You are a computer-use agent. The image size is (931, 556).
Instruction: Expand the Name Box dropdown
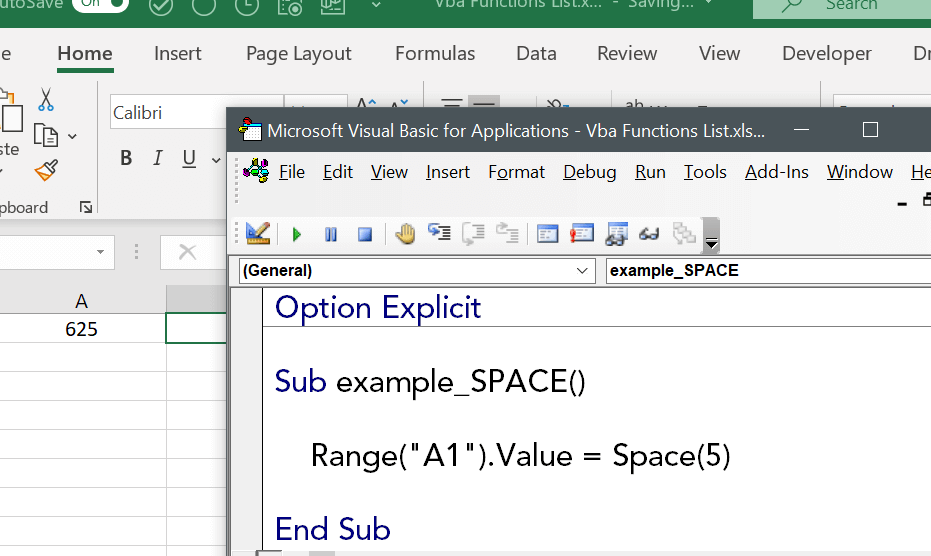[x=100, y=252]
